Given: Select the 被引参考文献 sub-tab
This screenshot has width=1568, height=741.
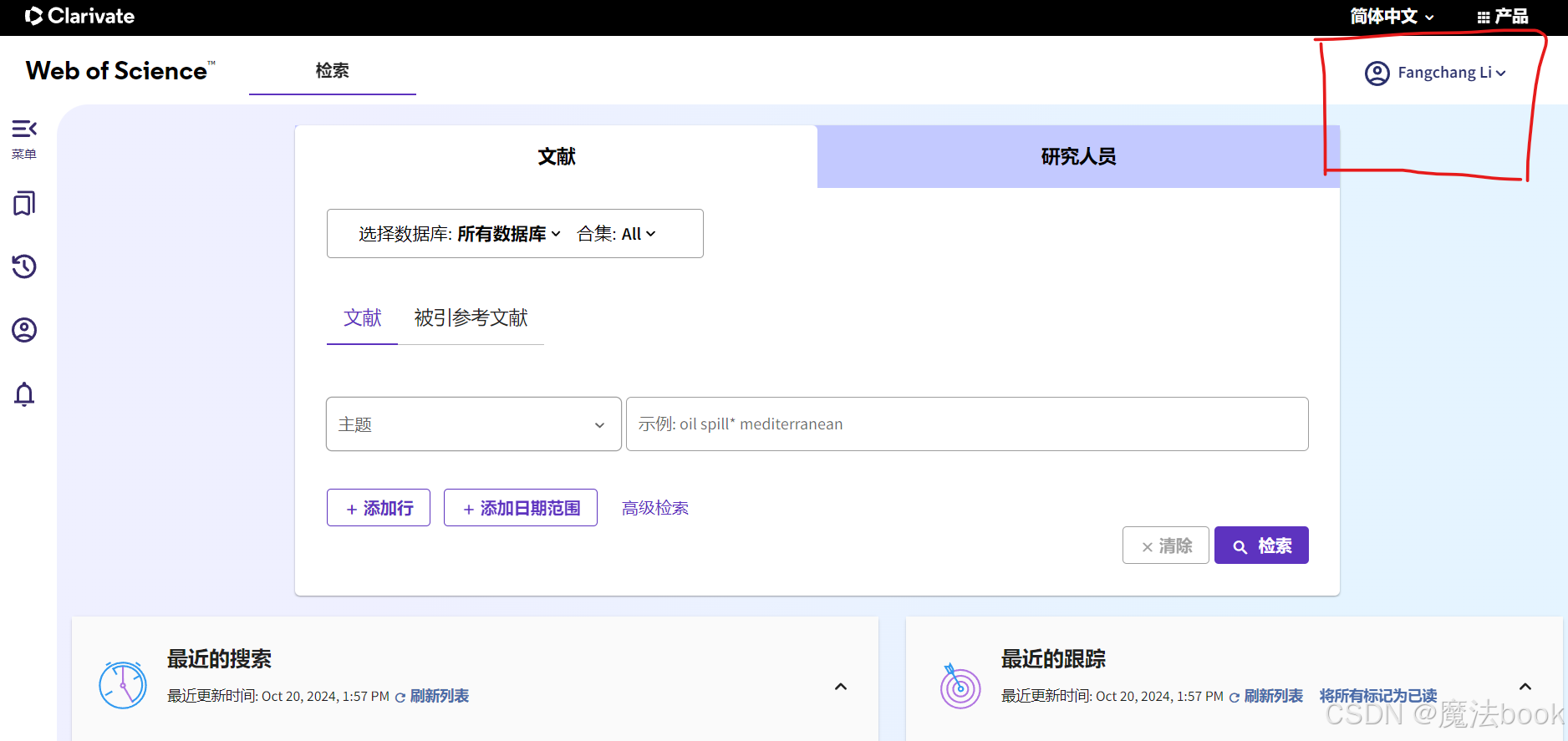Looking at the screenshot, I should tap(471, 317).
